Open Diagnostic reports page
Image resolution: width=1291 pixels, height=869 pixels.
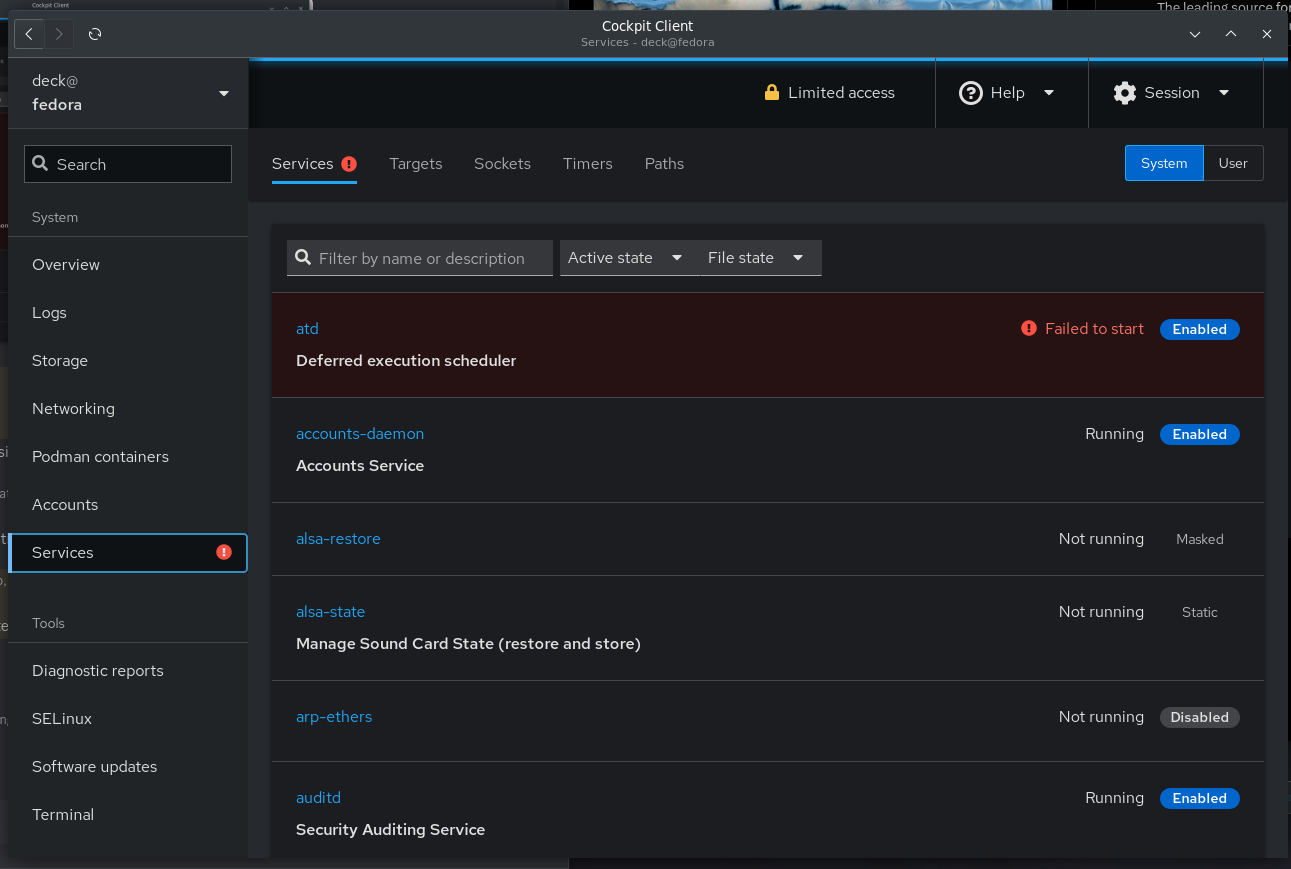pyautogui.click(x=128, y=671)
